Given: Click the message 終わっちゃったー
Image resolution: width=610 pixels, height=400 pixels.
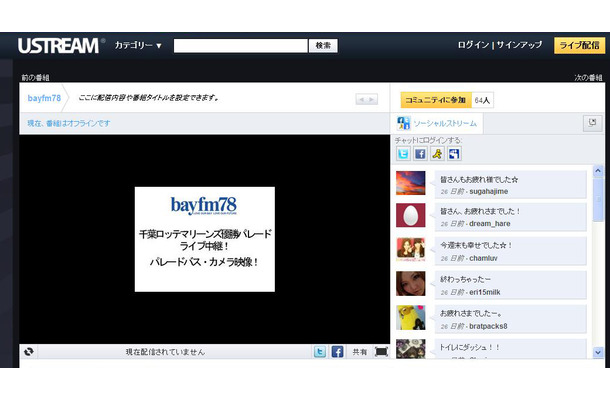Looking at the screenshot, I should click(465, 279).
